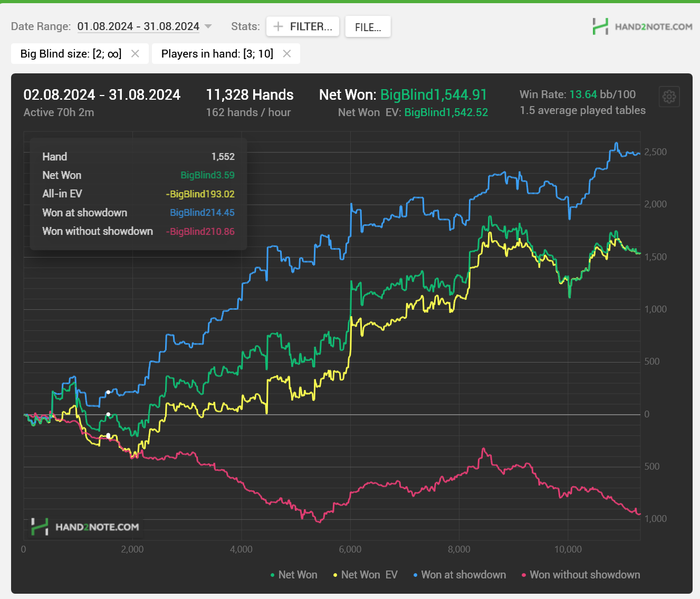Select the Big Blind size filter chip
The image size is (700, 599).
[70, 53]
